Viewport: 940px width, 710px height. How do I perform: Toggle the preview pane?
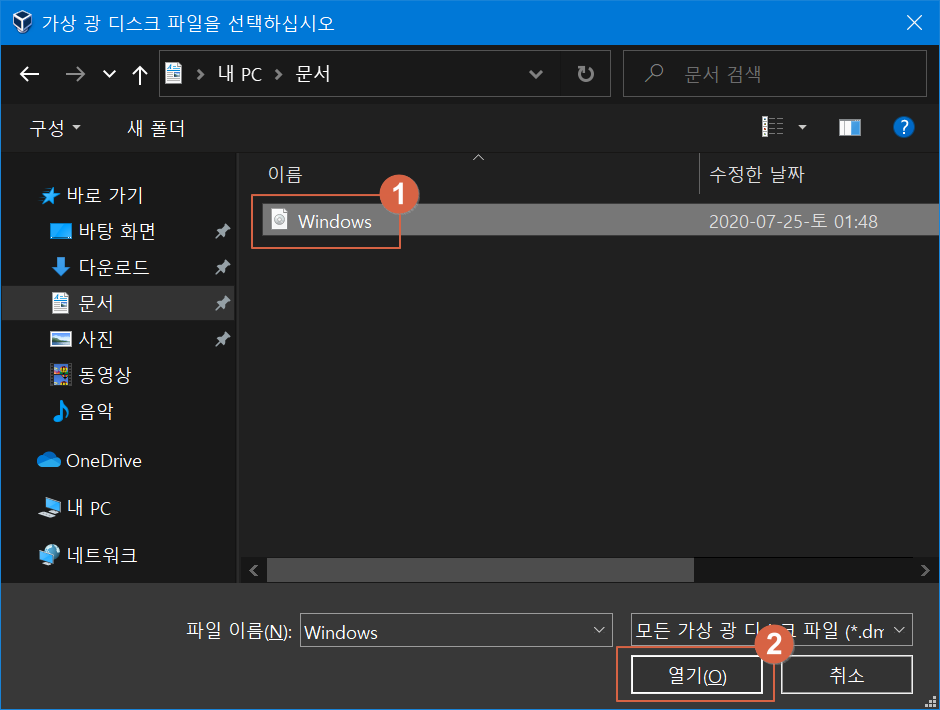coord(849,127)
